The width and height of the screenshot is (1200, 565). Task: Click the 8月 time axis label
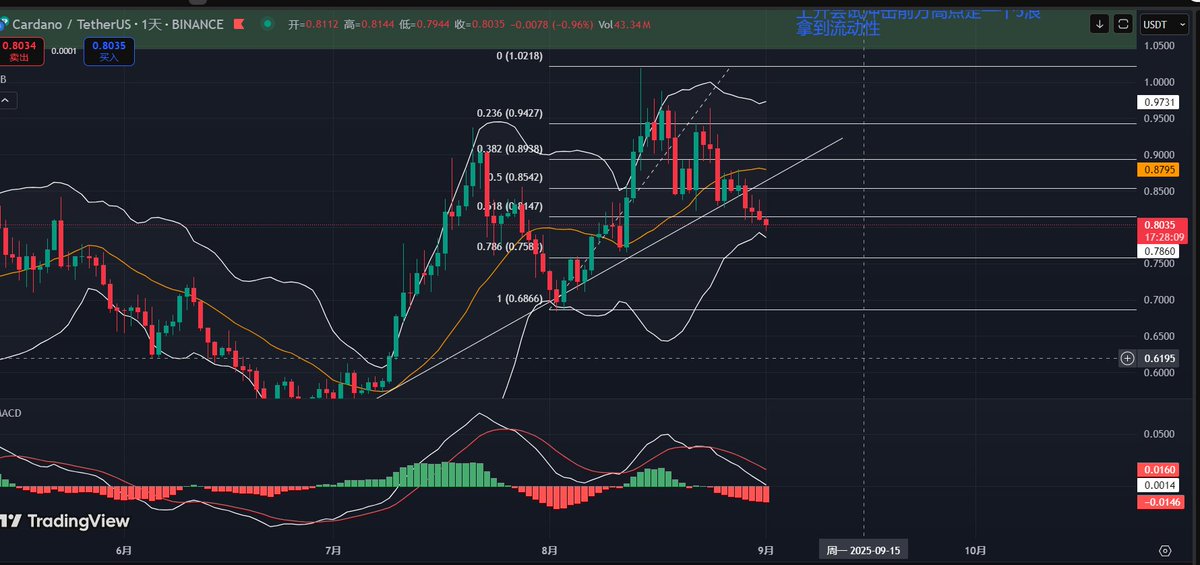pyautogui.click(x=548, y=550)
